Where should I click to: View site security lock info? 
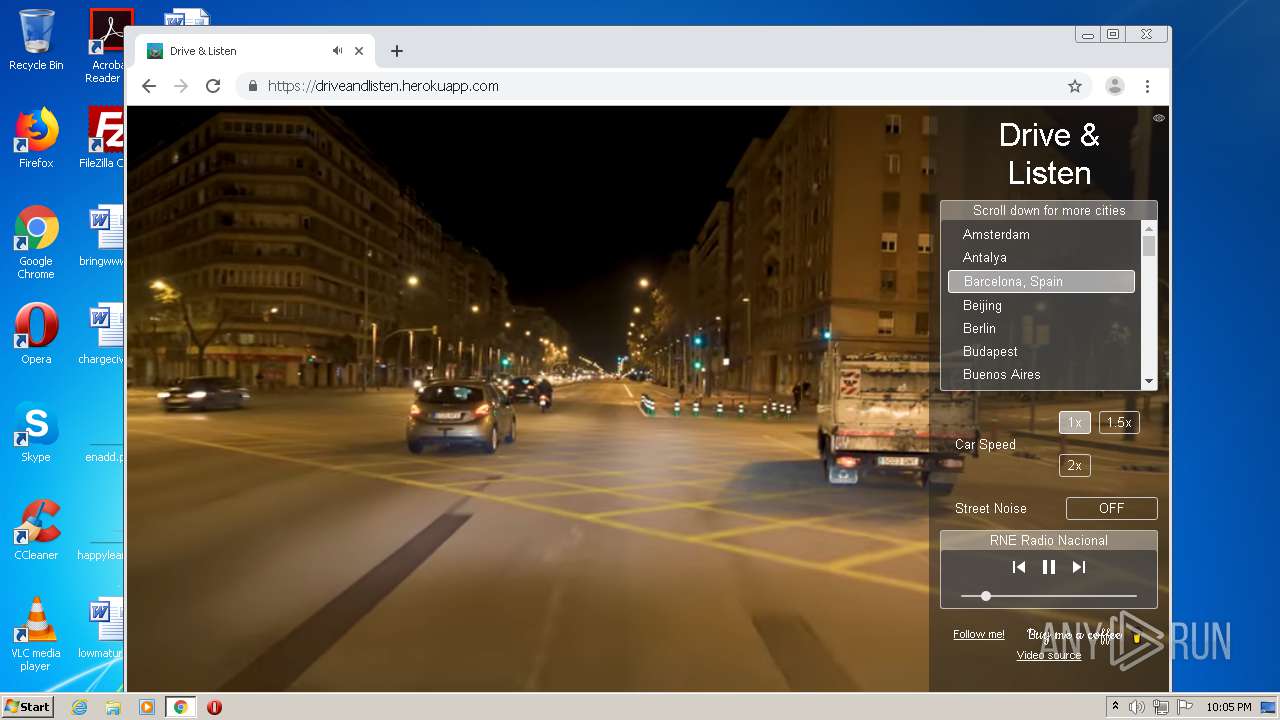click(253, 86)
